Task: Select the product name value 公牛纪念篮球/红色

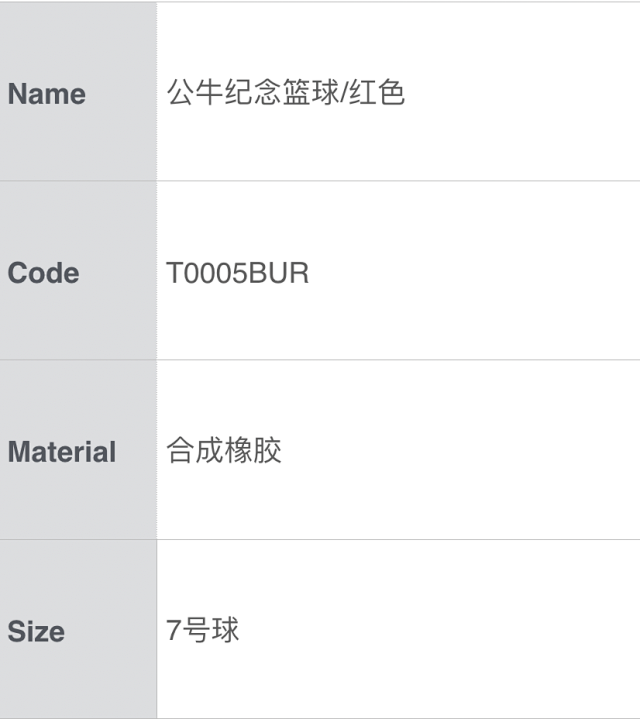Action: click(x=285, y=93)
